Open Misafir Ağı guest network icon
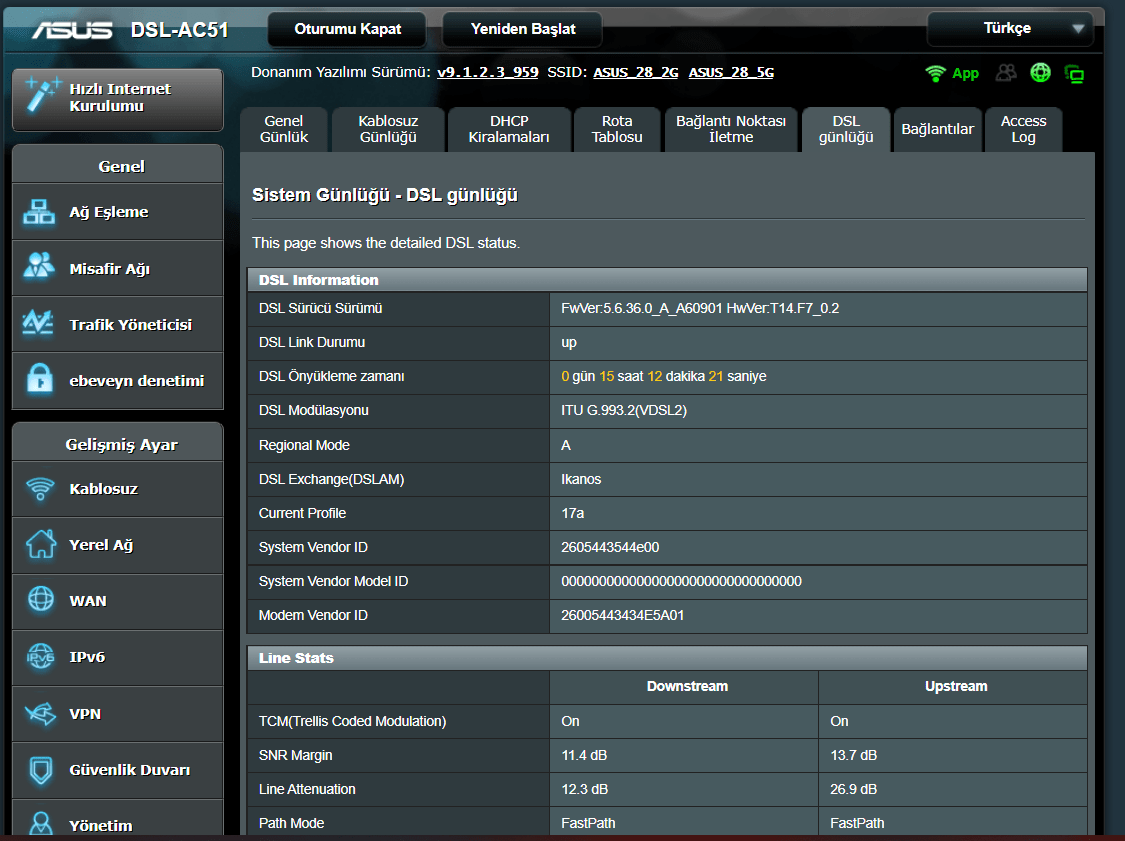Image resolution: width=1125 pixels, height=841 pixels. 40,268
